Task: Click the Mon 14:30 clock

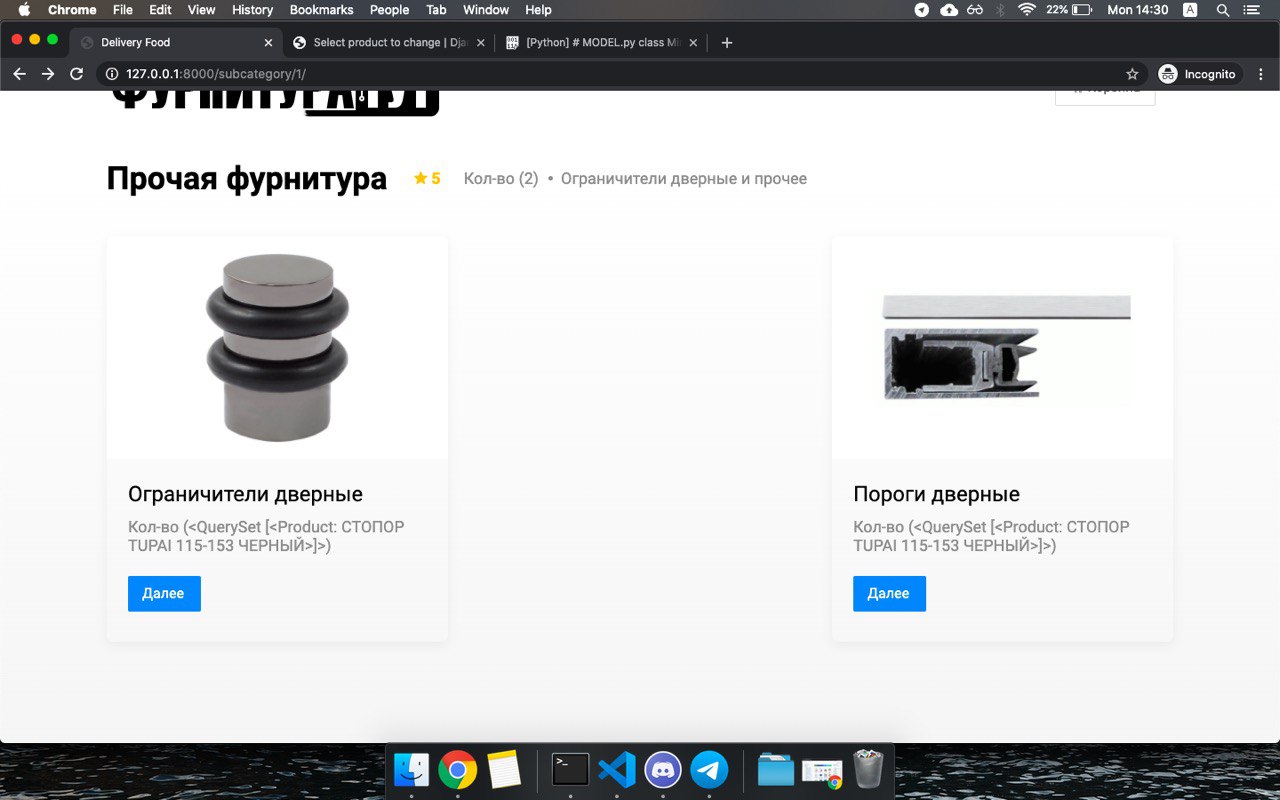Action: coord(1138,10)
